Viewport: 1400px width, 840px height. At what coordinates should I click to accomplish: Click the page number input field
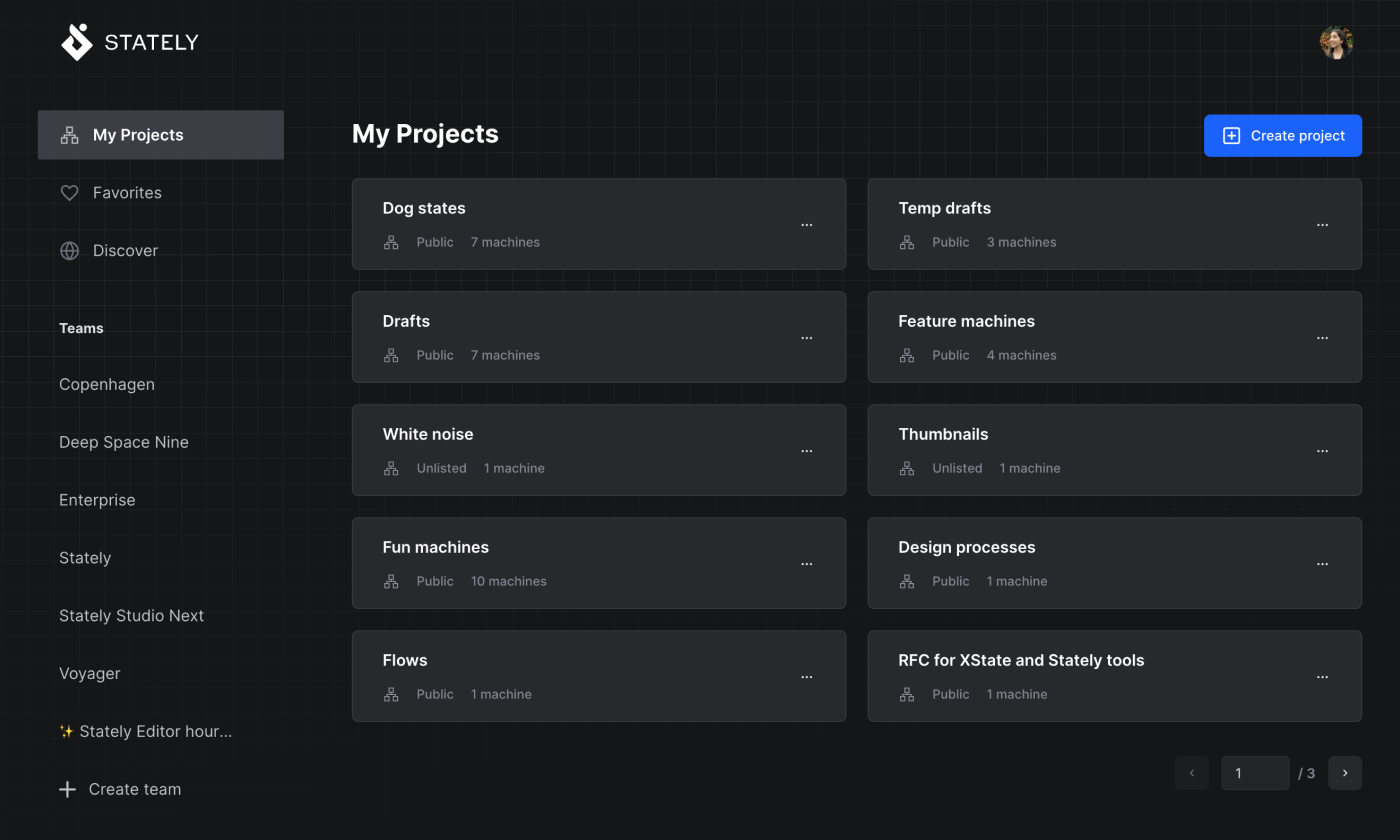click(1254, 773)
